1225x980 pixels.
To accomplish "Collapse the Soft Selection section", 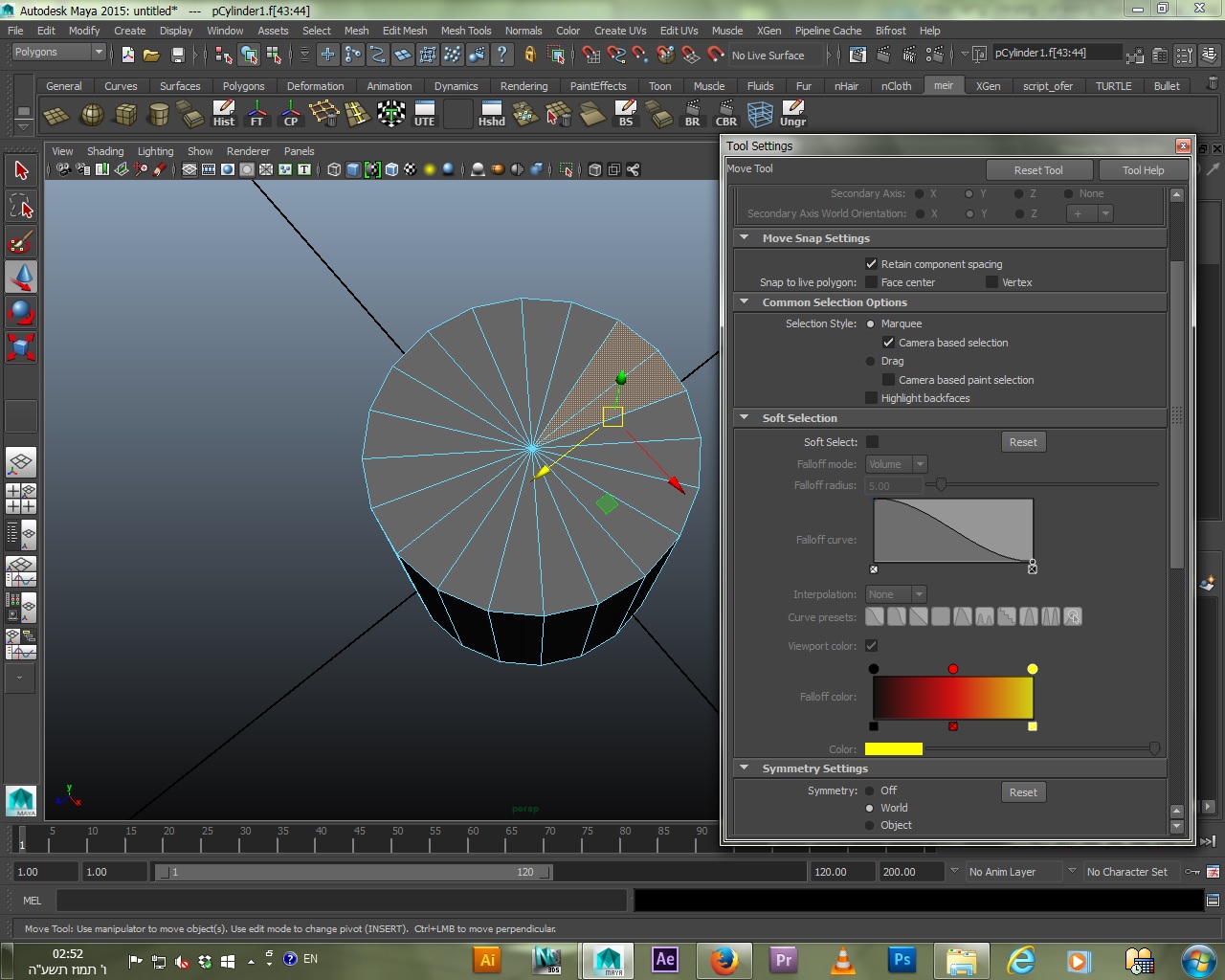I will pos(745,418).
